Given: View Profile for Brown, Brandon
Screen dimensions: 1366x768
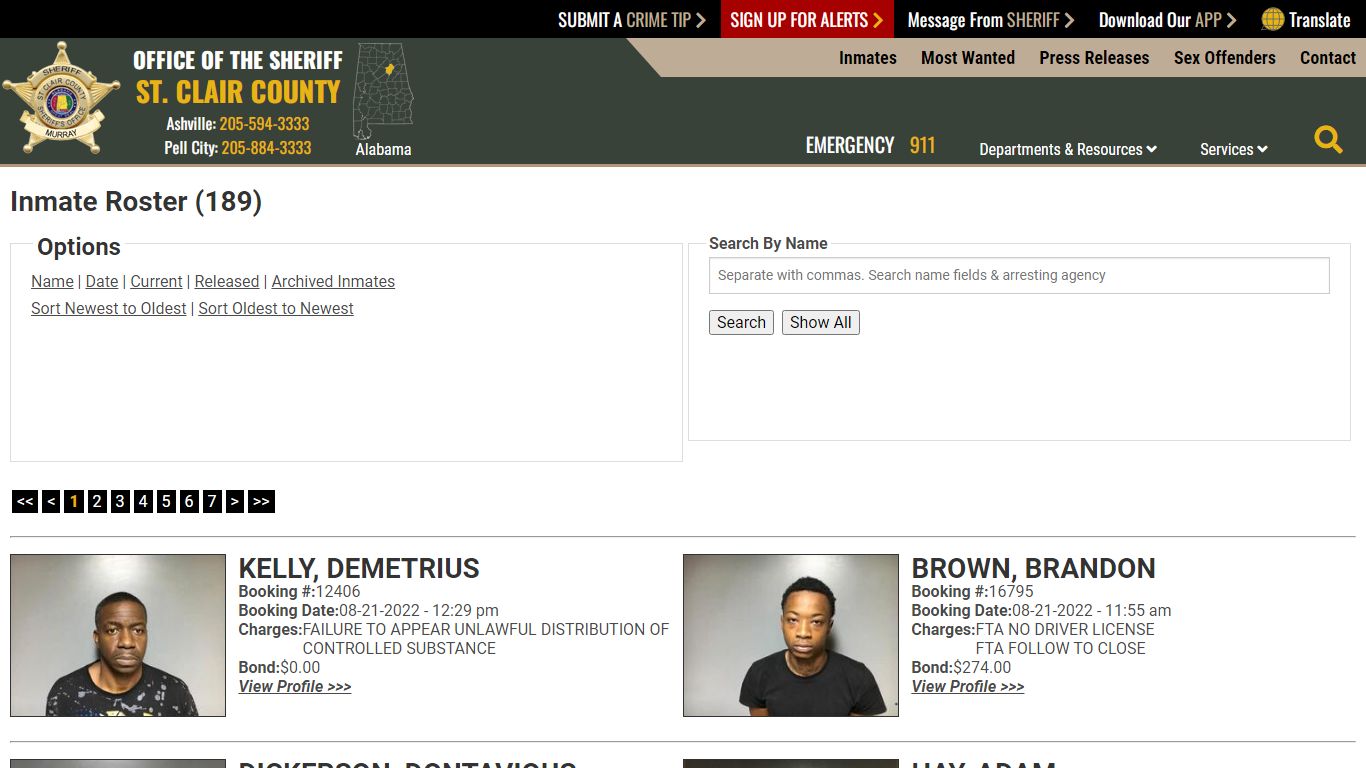Looking at the screenshot, I should [968, 687].
